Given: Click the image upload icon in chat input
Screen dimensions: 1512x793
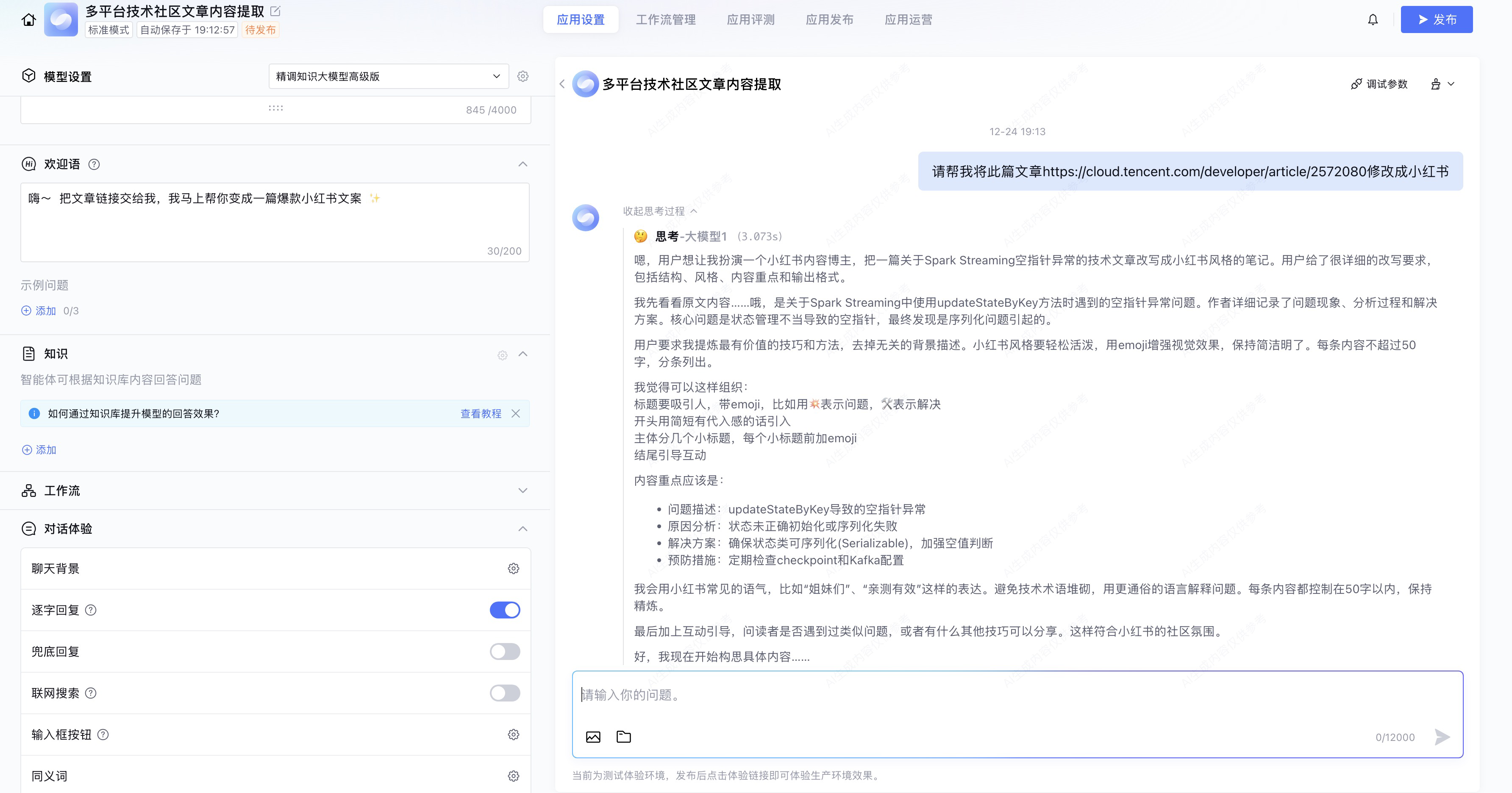Looking at the screenshot, I should [x=593, y=737].
